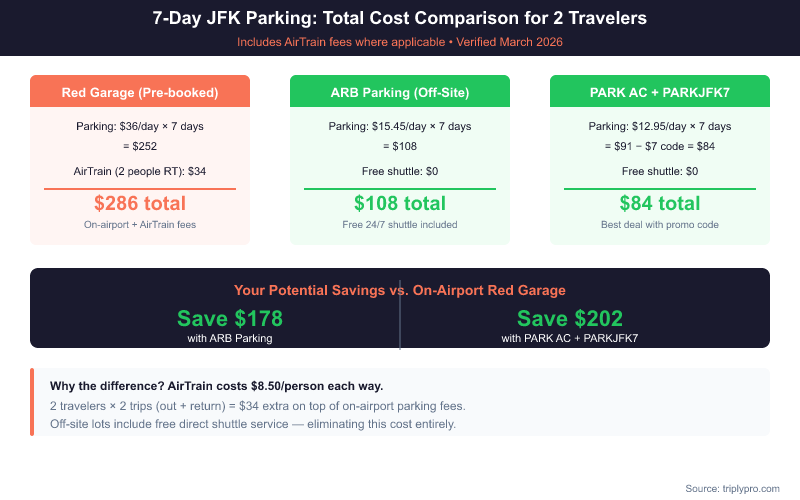800x500 pixels.
Task: Click the Save $202 savings figure
Action: (570, 319)
